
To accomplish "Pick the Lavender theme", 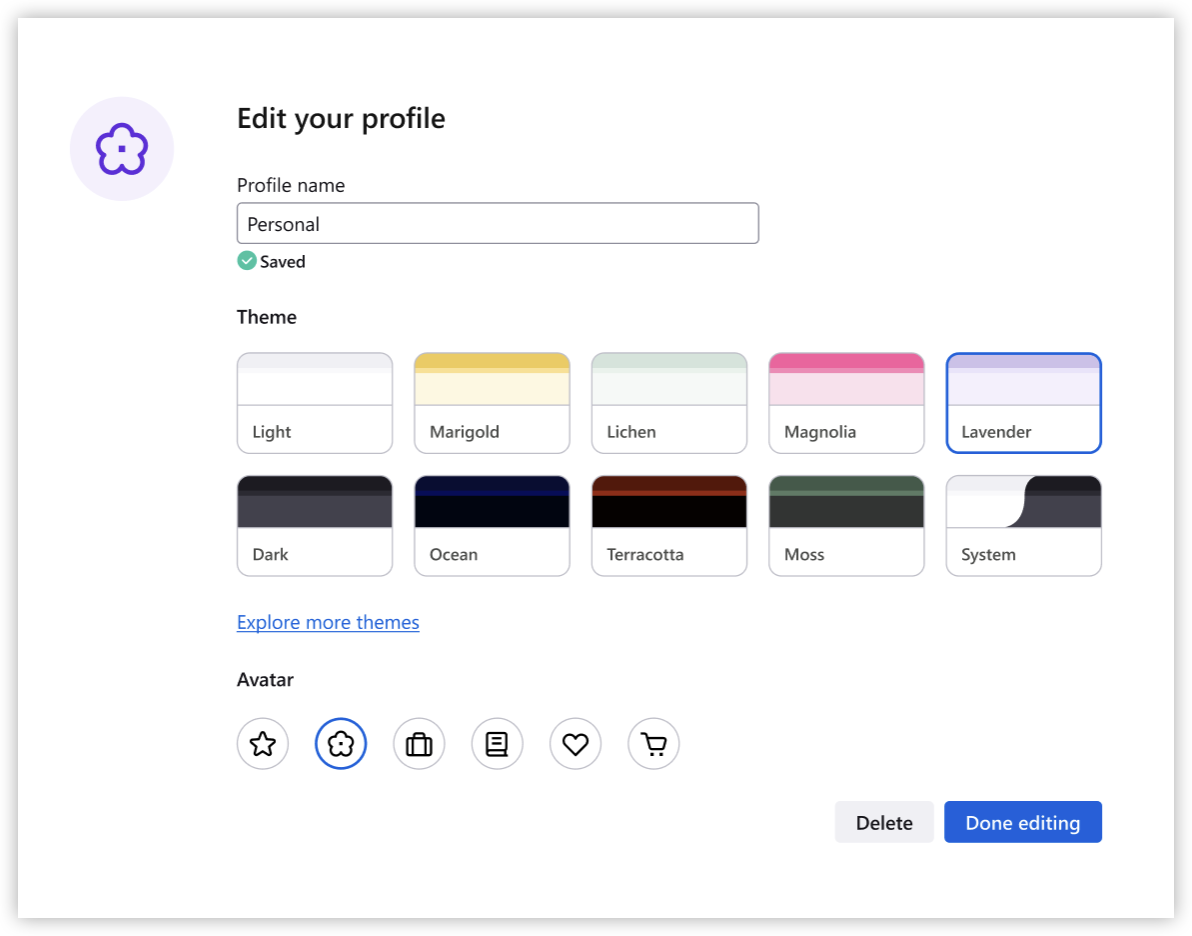I will coord(1023,402).
